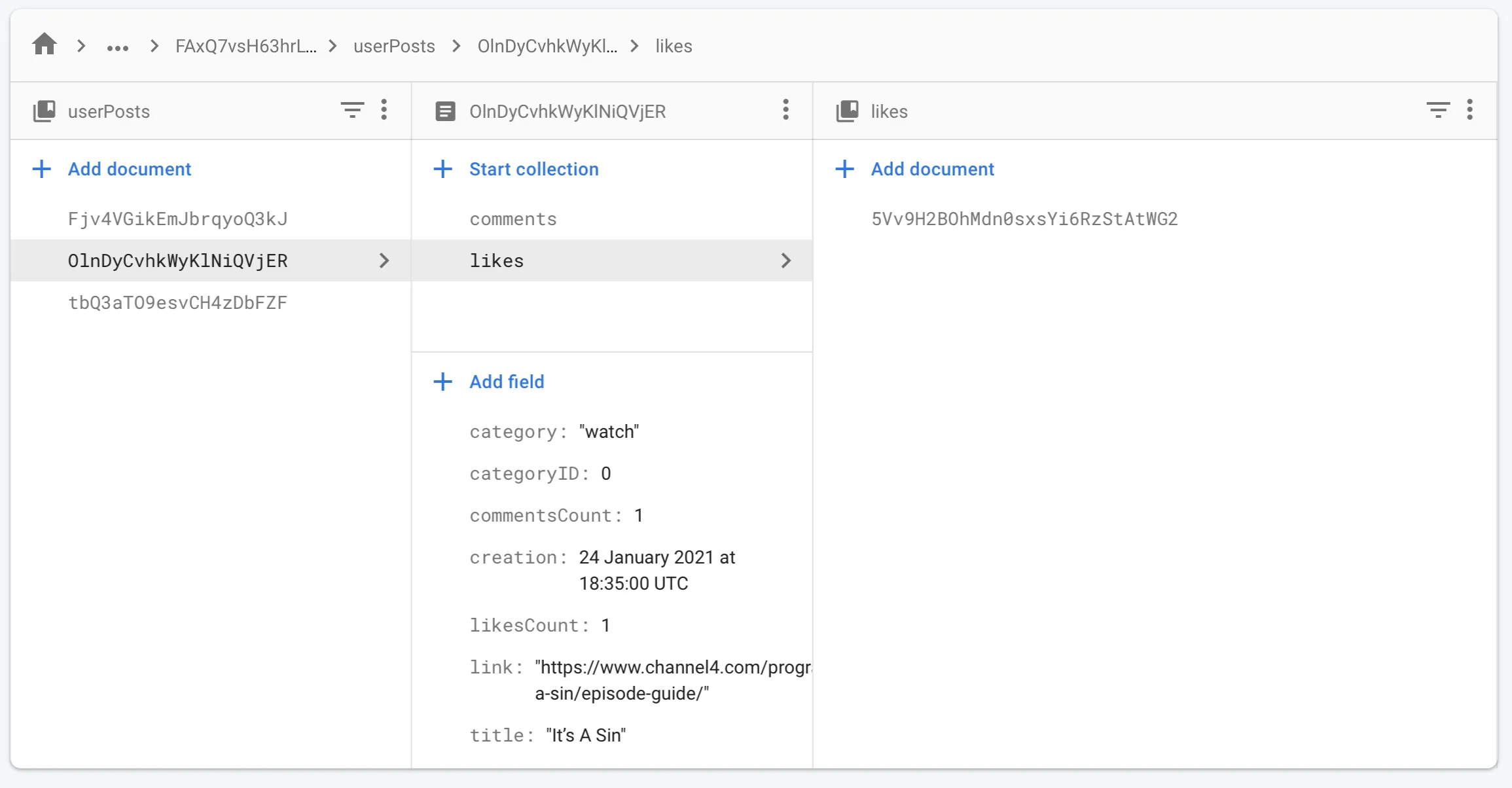Screen dimensions: 1512x788
Task: Open userPosts collection three-dot menu
Action: pos(384,110)
